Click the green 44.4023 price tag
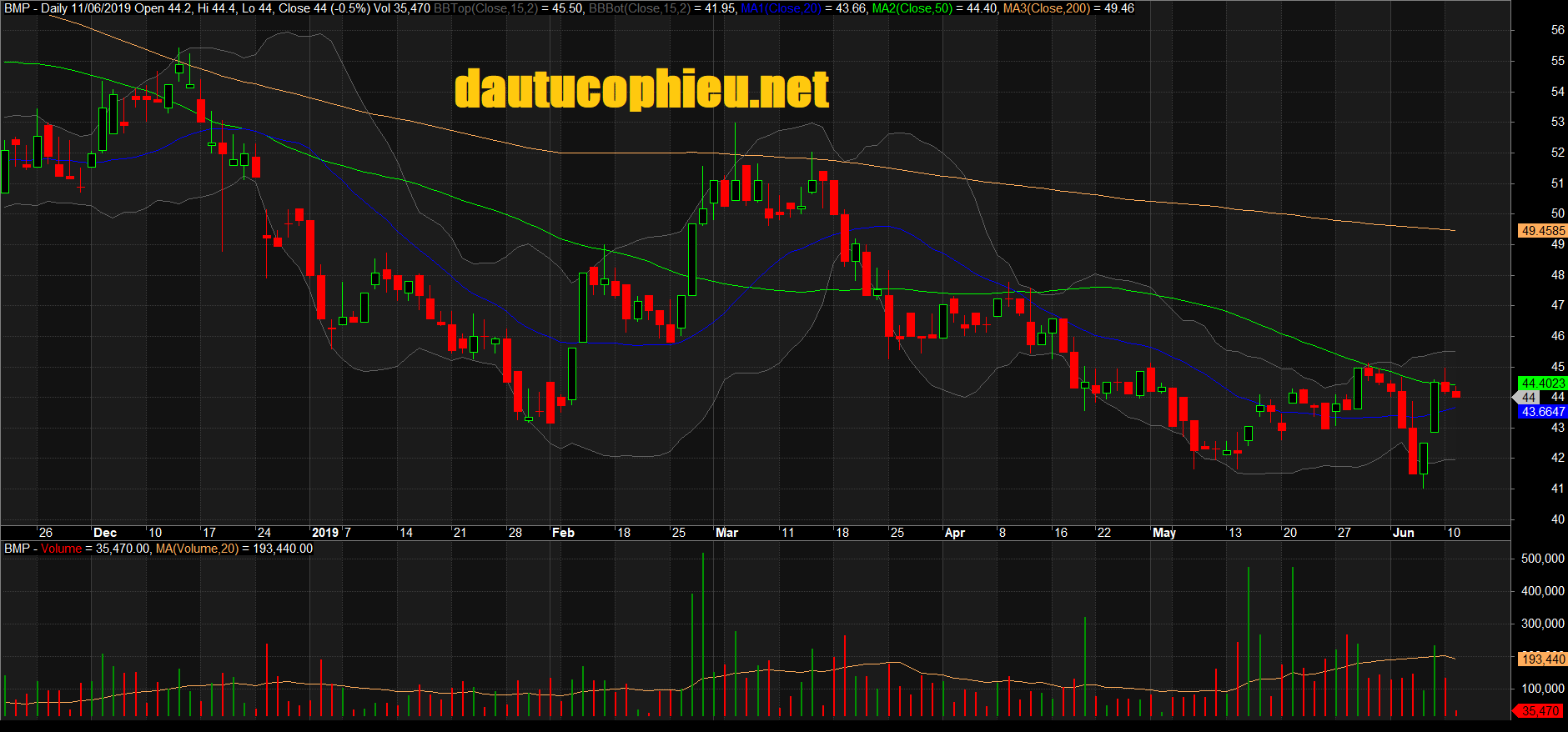 (x=1542, y=384)
